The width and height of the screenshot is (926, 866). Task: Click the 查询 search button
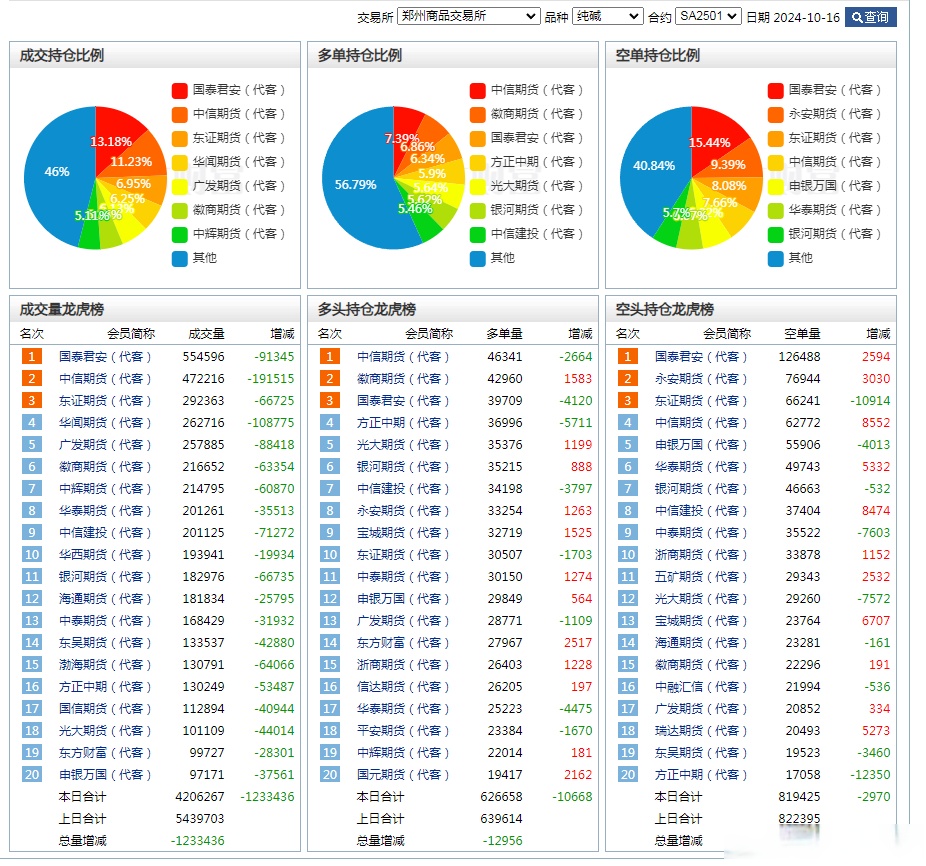pyautogui.click(x=870, y=17)
